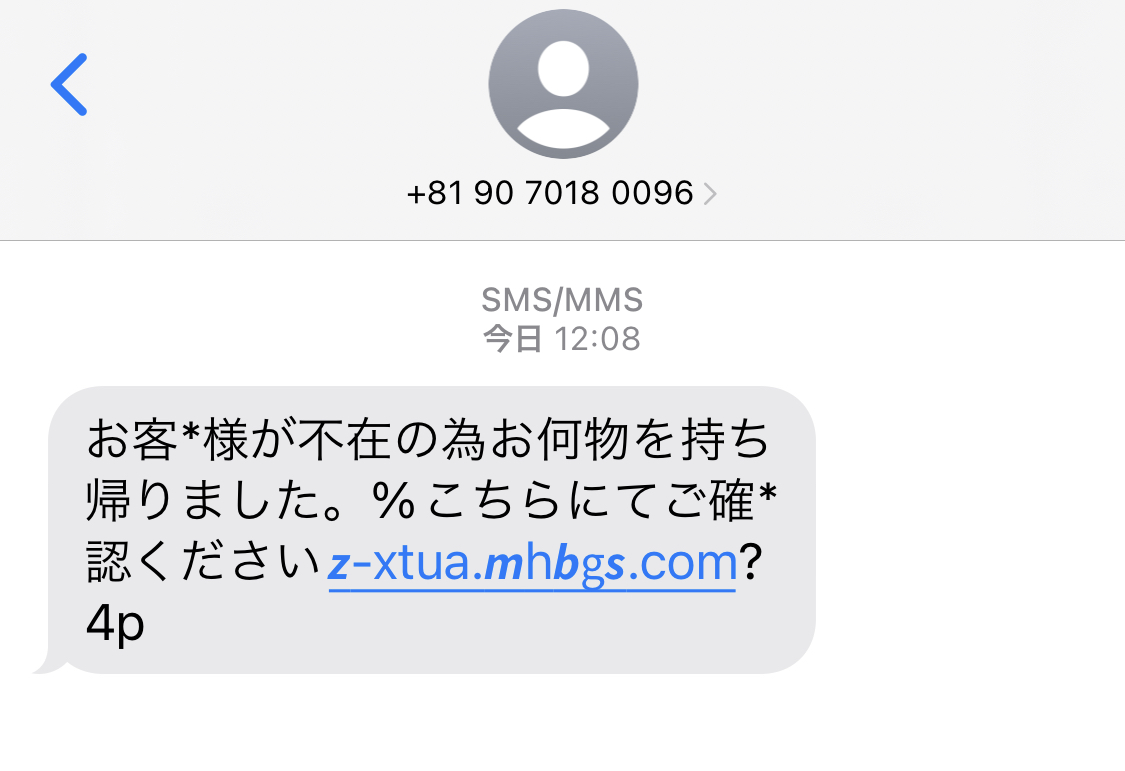
Task: Tap the question mark after the link
Action: pos(750,562)
